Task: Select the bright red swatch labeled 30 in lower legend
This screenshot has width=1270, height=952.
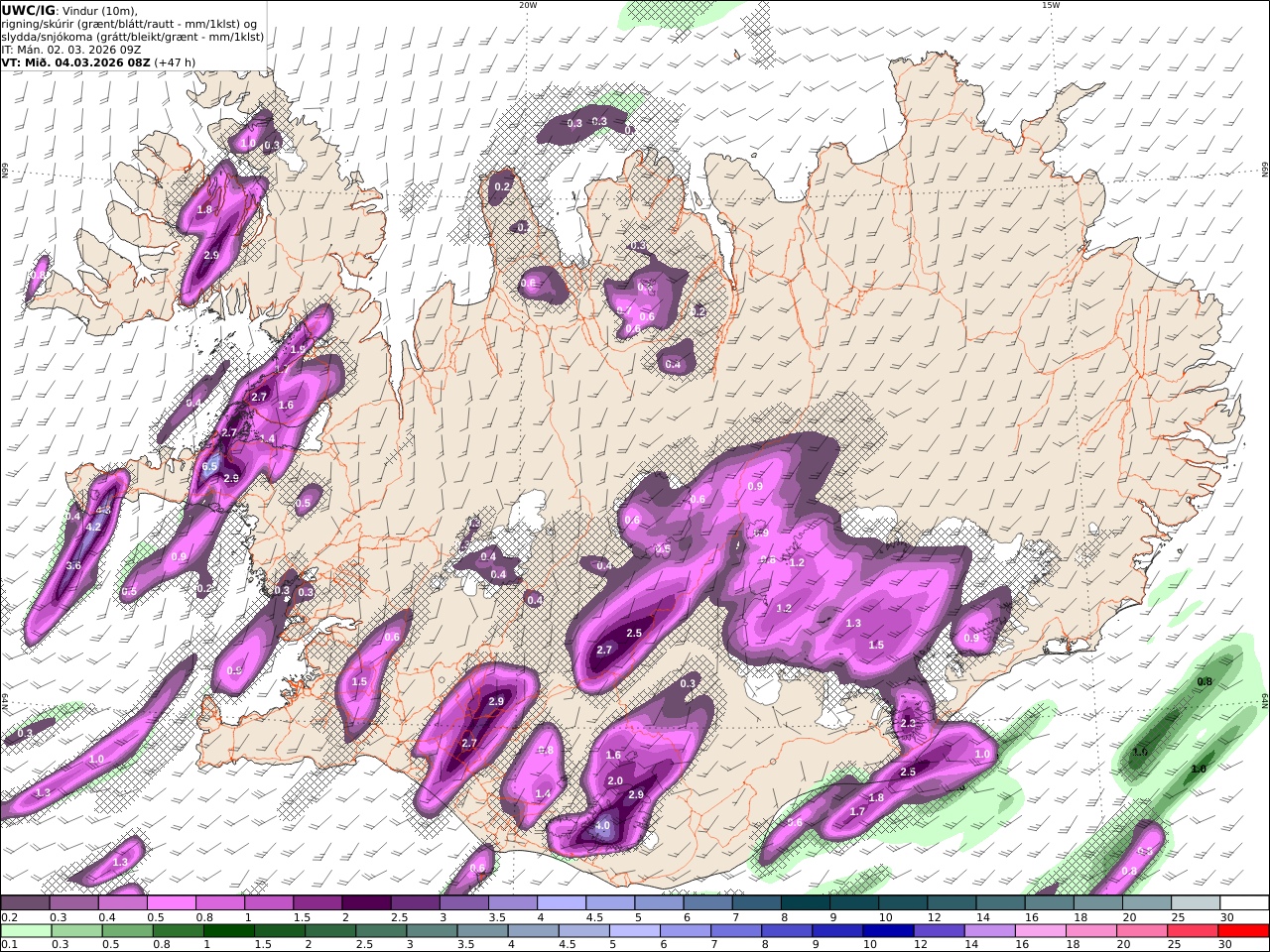Action: point(1242,930)
